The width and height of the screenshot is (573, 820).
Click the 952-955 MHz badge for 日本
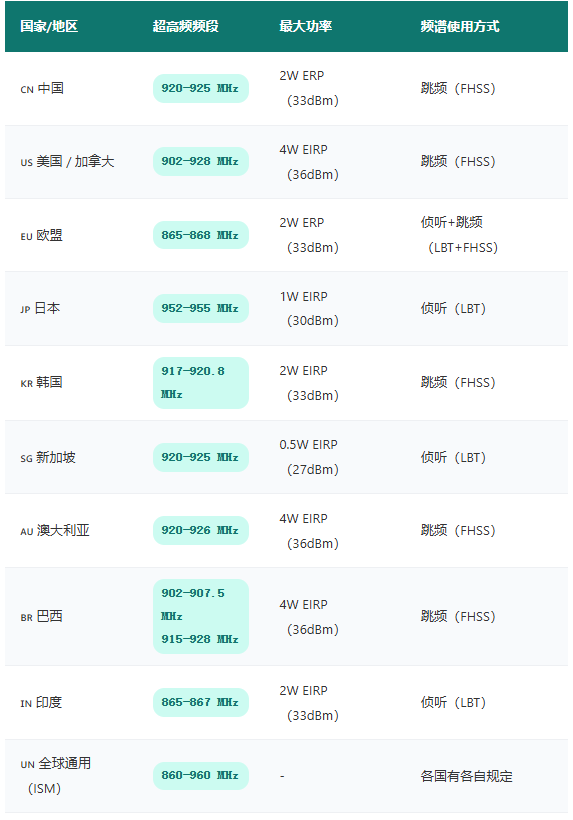[201, 309]
